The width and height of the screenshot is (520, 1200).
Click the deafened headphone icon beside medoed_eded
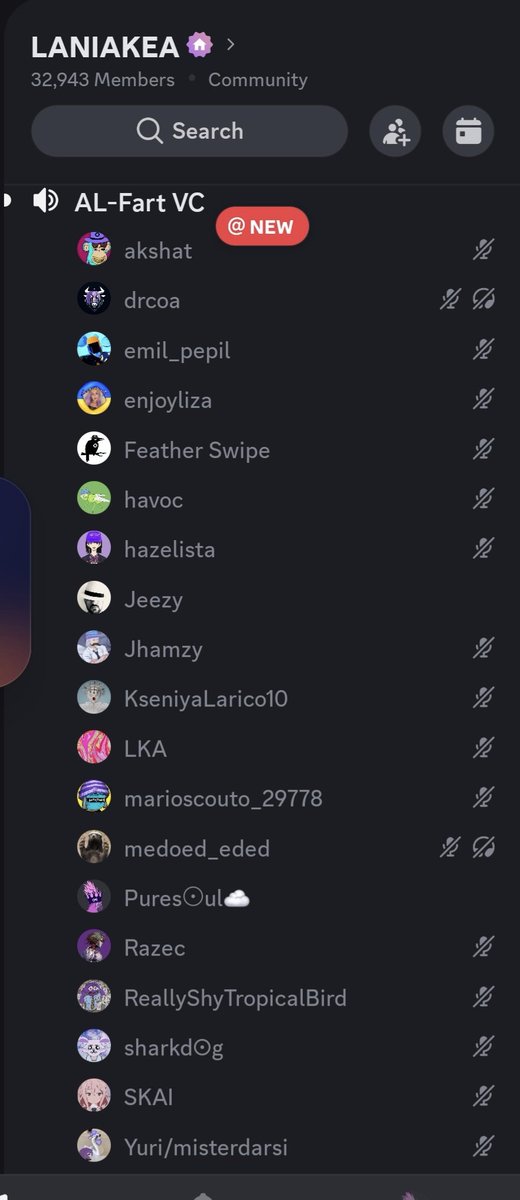pyautogui.click(x=484, y=848)
